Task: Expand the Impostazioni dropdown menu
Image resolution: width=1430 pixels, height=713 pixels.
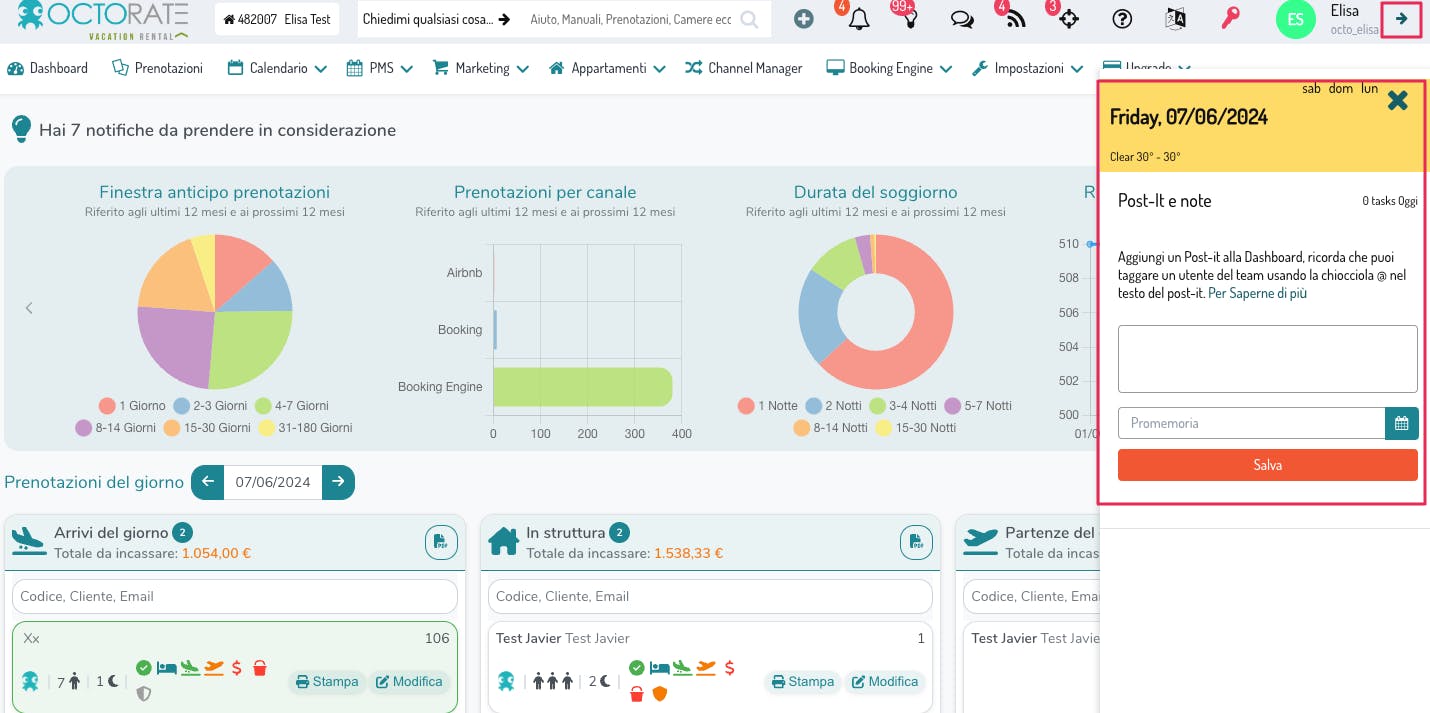Action: click(x=1027, y=68)
